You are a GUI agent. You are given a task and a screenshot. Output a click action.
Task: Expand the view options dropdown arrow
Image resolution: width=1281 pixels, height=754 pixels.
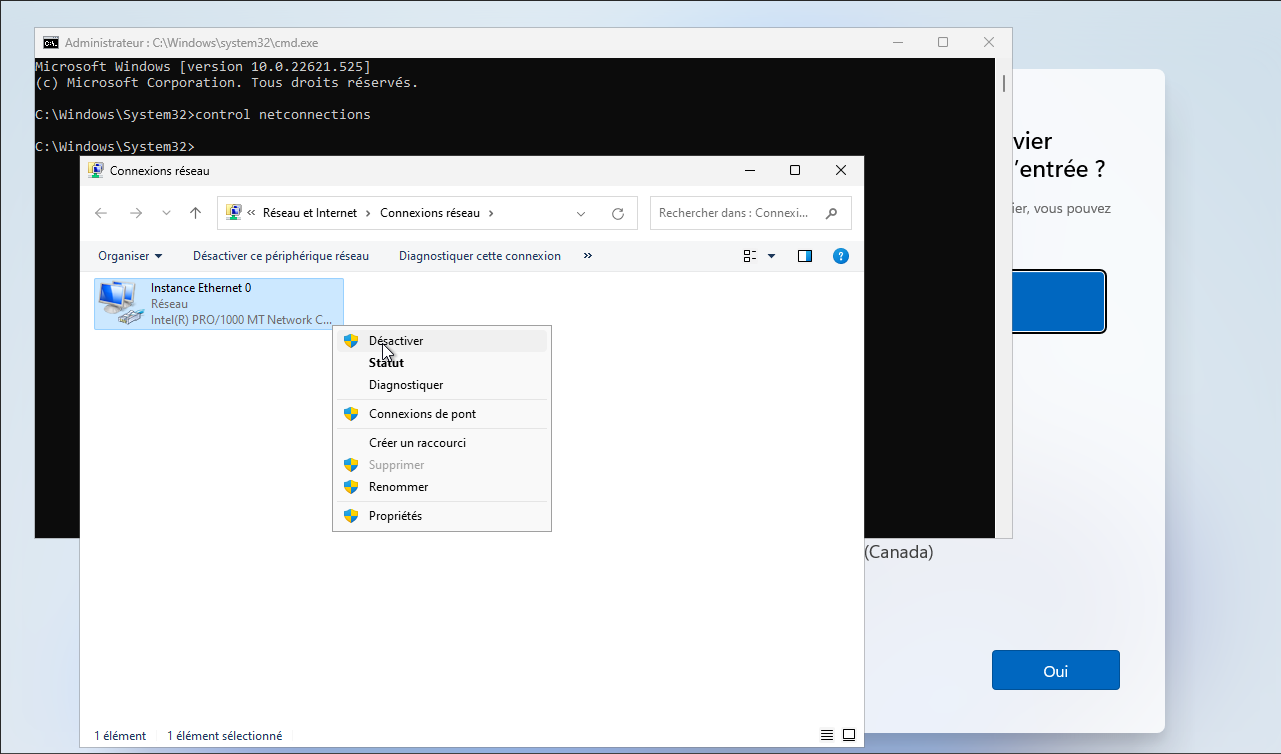769,255
